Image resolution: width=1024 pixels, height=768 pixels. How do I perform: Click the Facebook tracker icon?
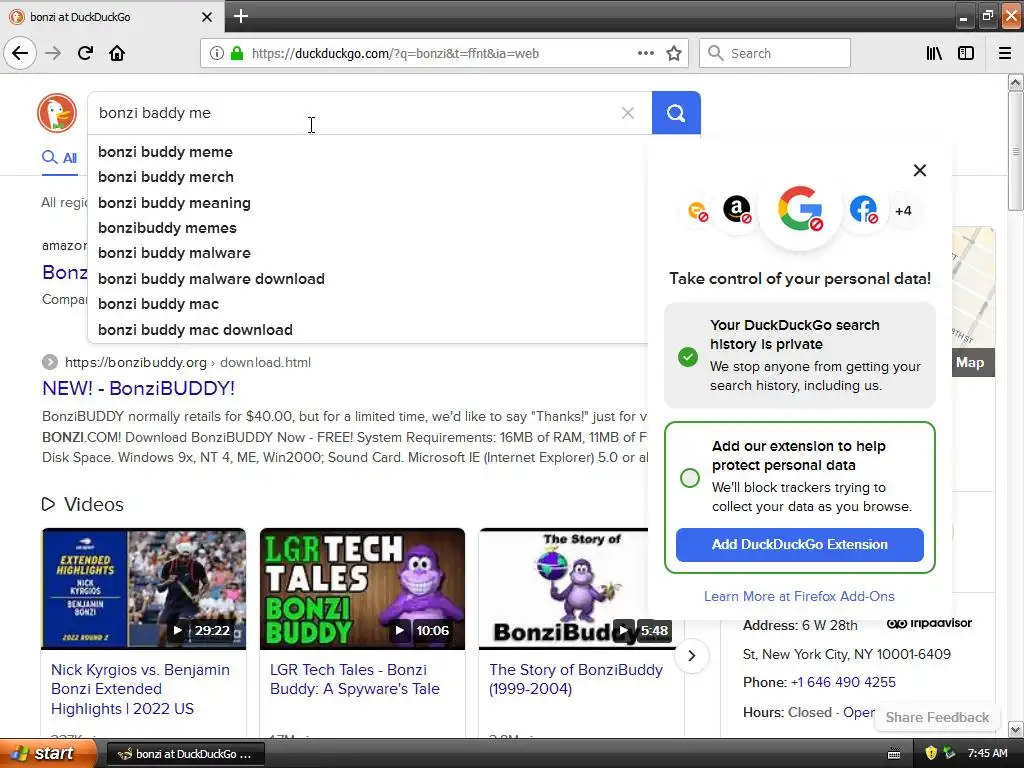coord(863,210)
